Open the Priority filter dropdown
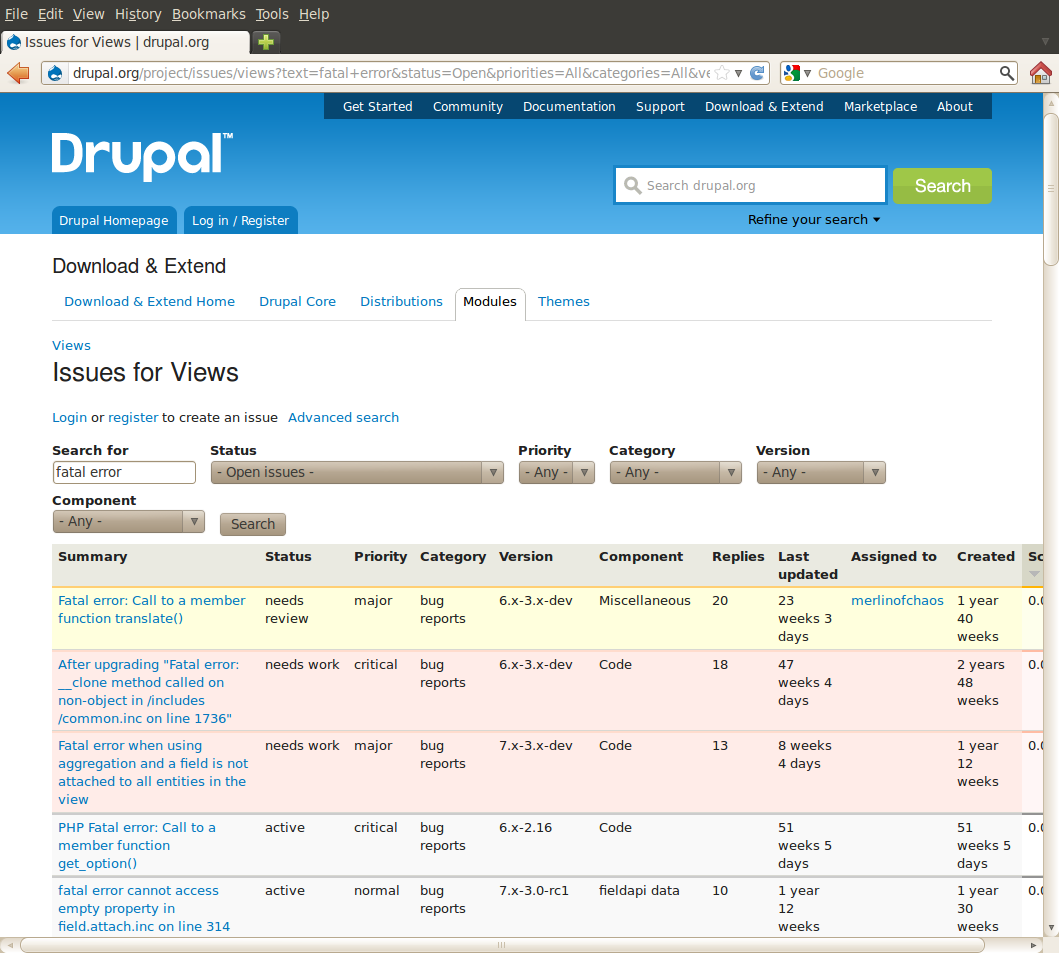The height and width of the screenshot is (953, 1059). pos(557,472)
